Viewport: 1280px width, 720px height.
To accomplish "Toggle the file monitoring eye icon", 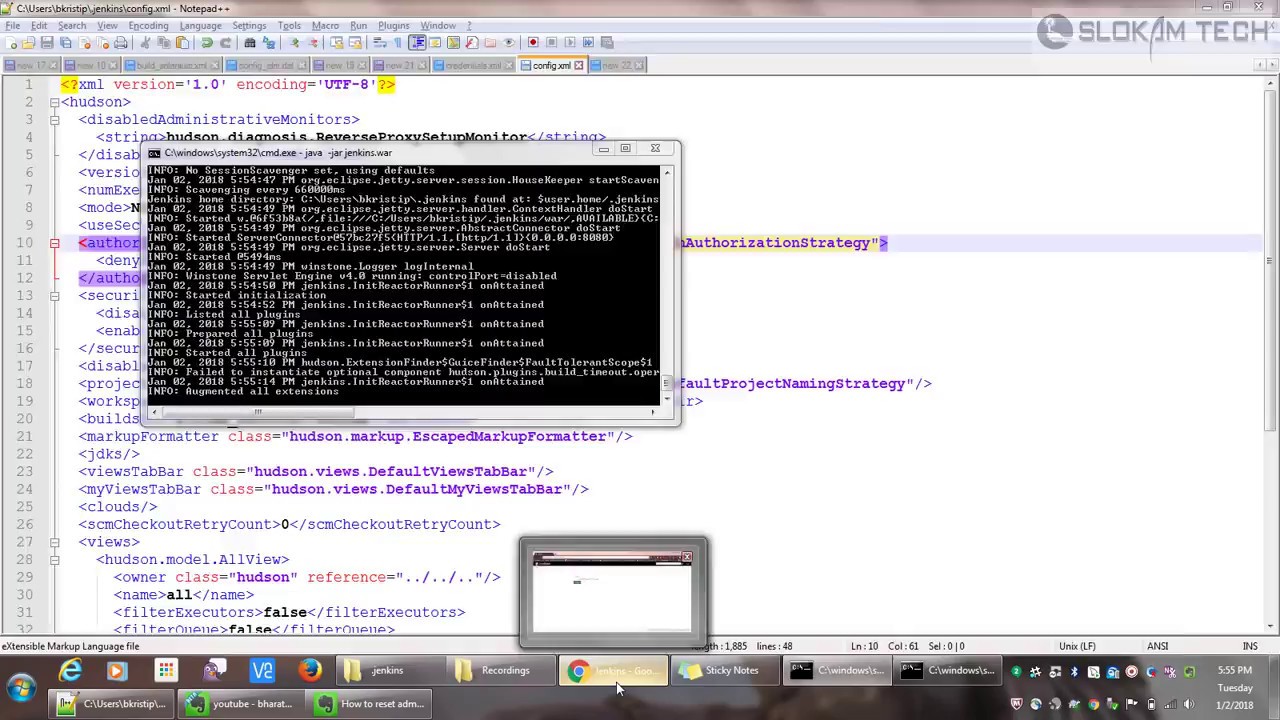I will tap(508, 43).
